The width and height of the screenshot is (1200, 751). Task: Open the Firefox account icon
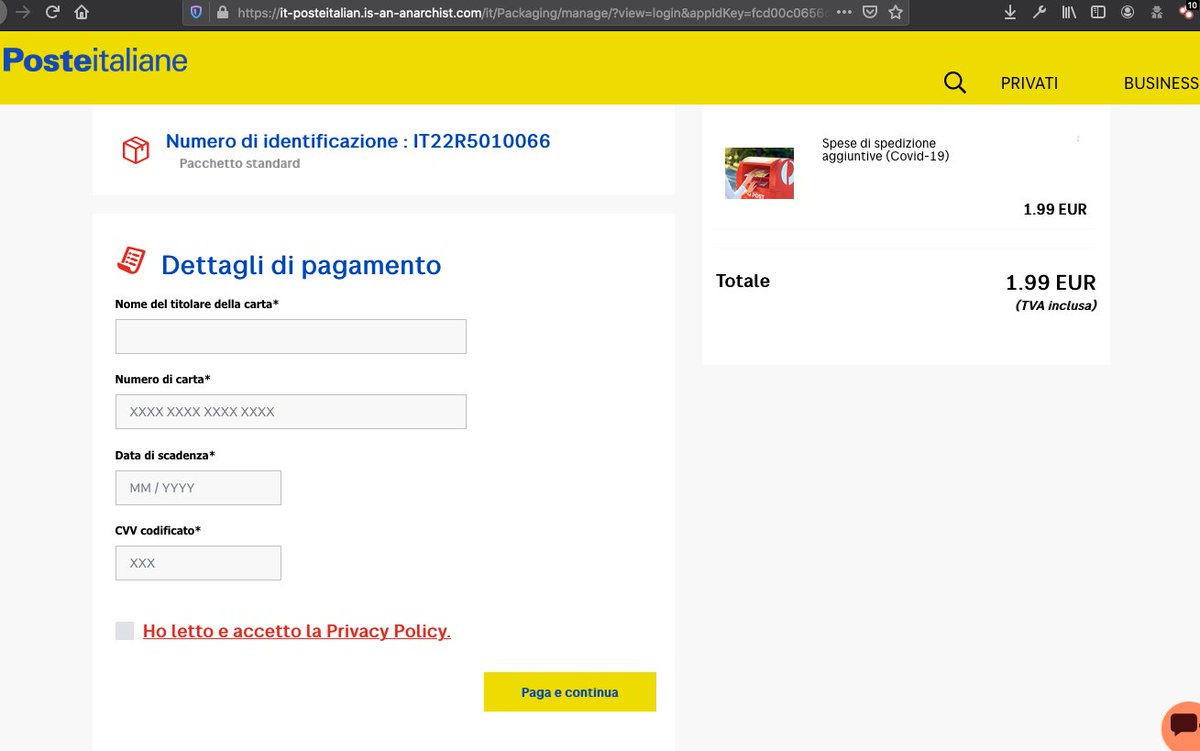pos(1128,12)
